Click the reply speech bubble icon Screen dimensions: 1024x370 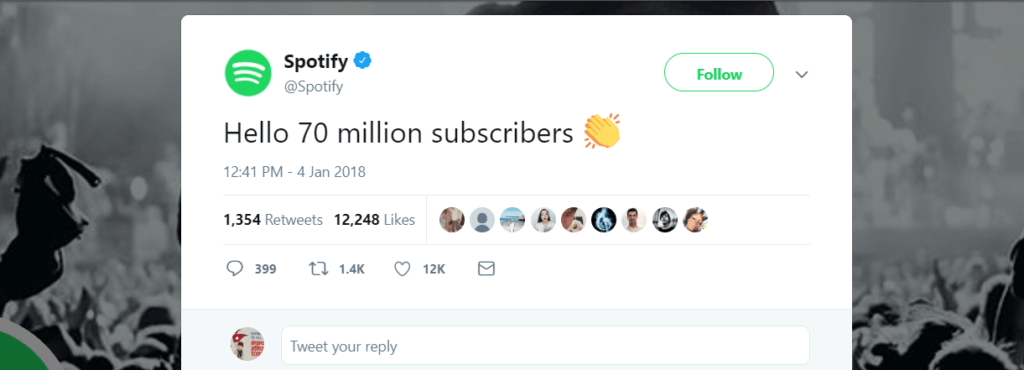234,268
